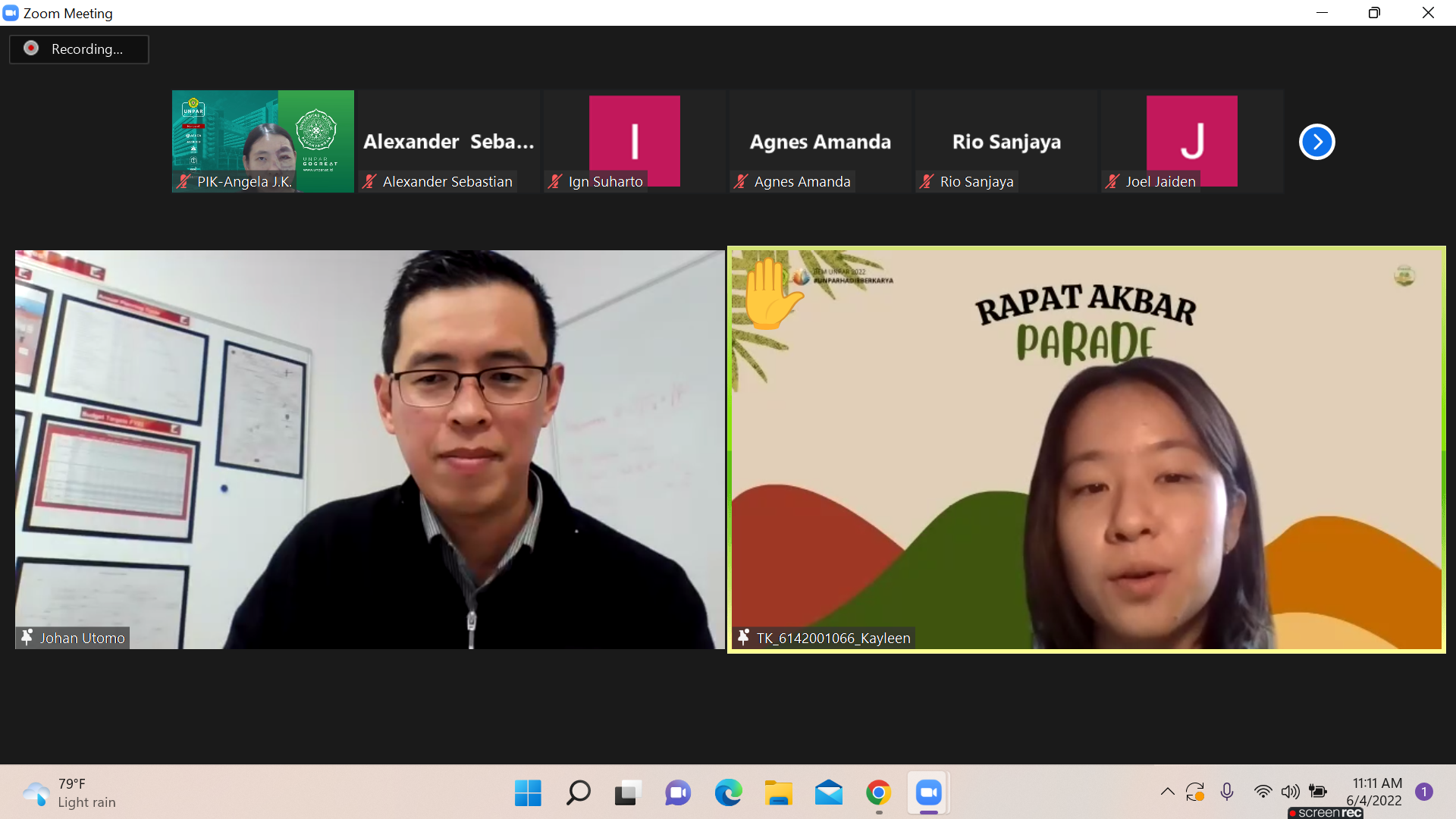Click muted mic icon of Alexander Sebastian
The image size is (1456, 819).
click(x=369, y=181)
